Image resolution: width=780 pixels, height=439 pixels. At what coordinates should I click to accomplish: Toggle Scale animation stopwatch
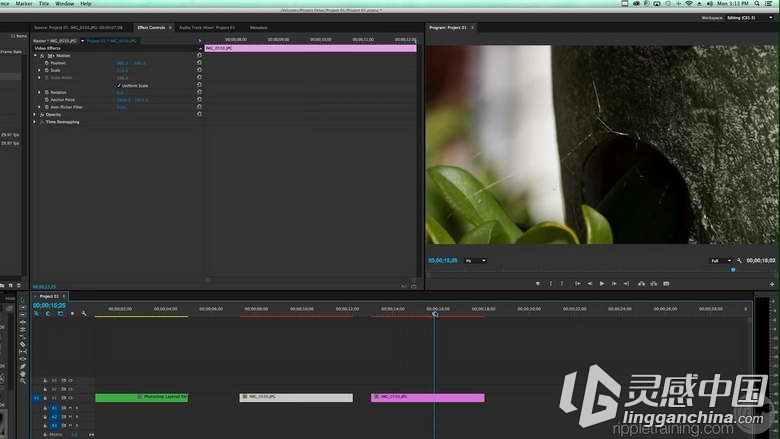47,70
